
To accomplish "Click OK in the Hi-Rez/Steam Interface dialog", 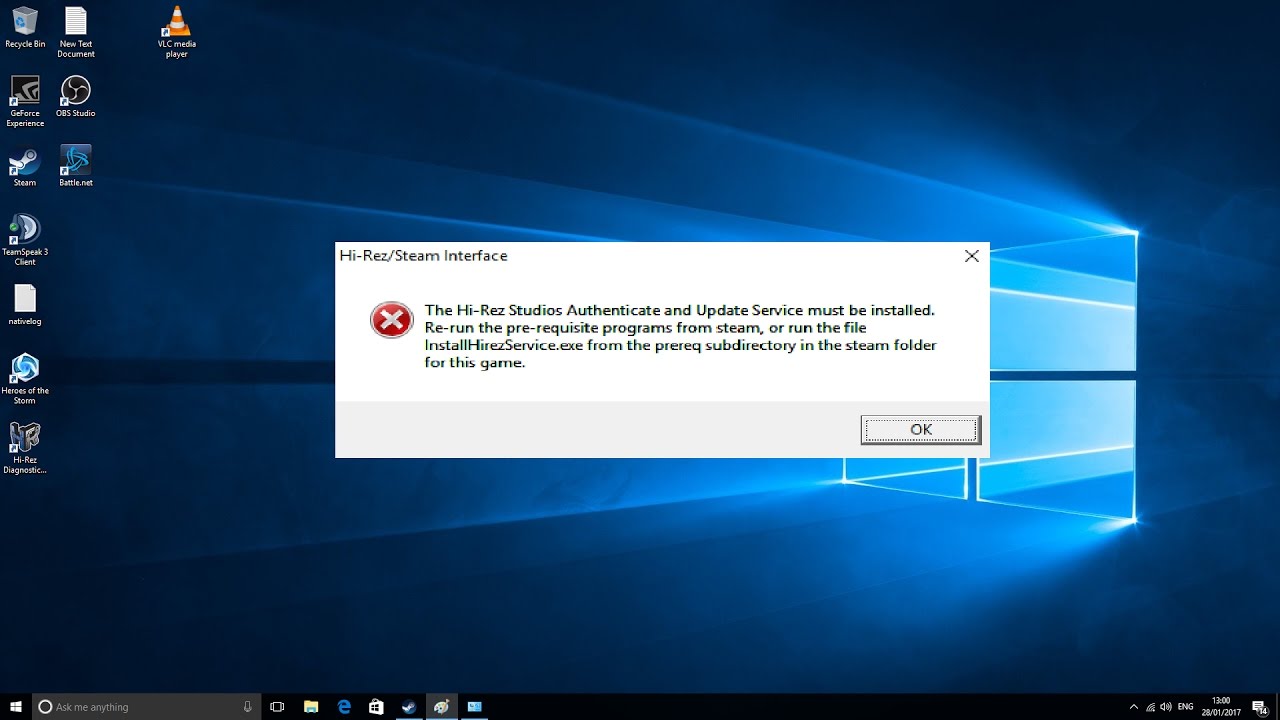I will point(921,430).
